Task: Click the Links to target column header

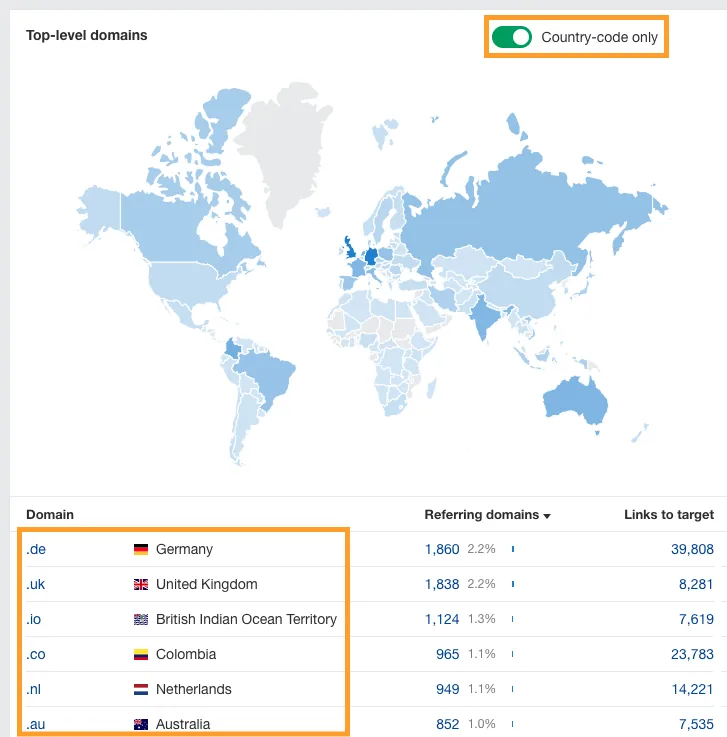Action: click(x=669, y=515)
